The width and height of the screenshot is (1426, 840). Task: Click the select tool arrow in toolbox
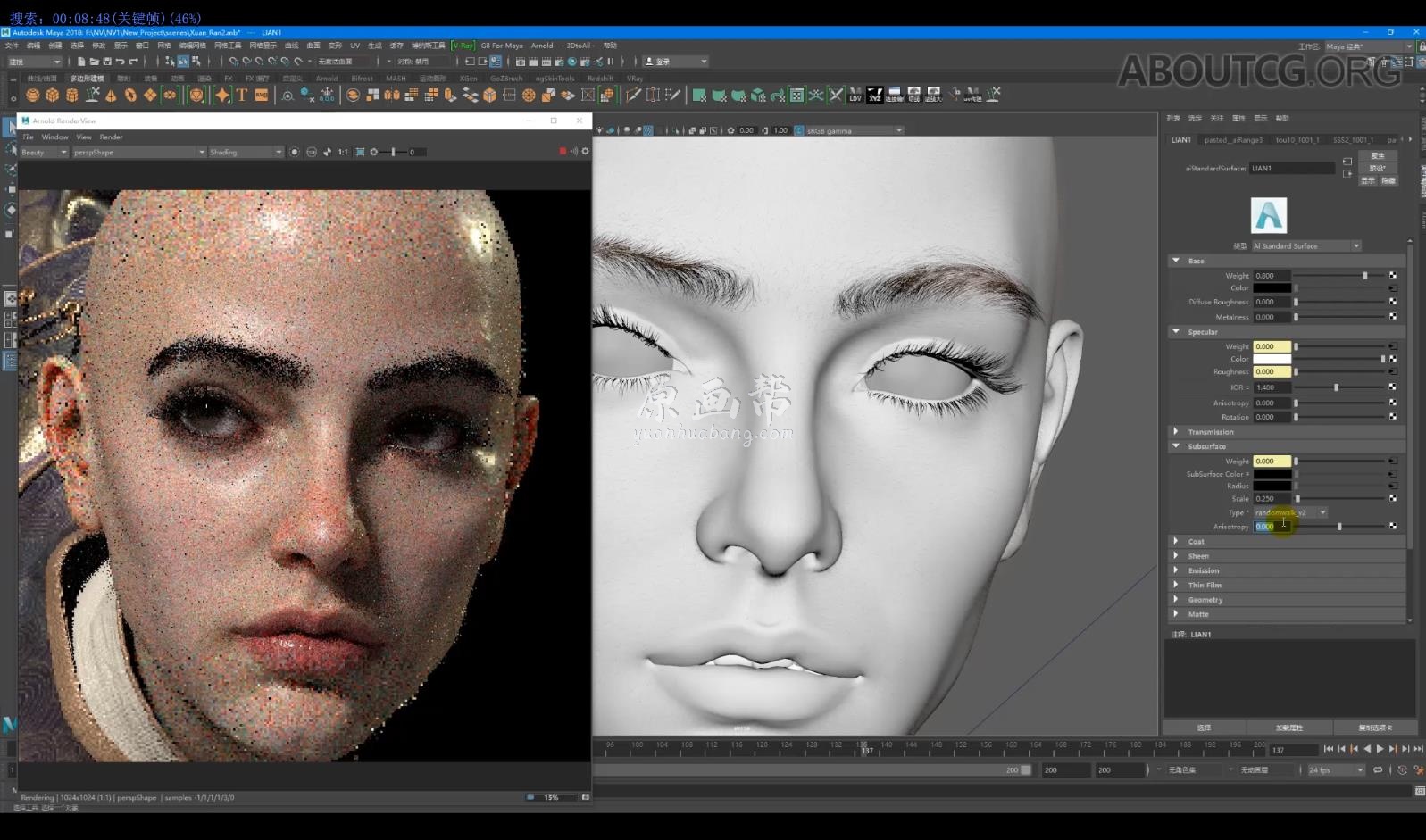click(x=11, y=129)
